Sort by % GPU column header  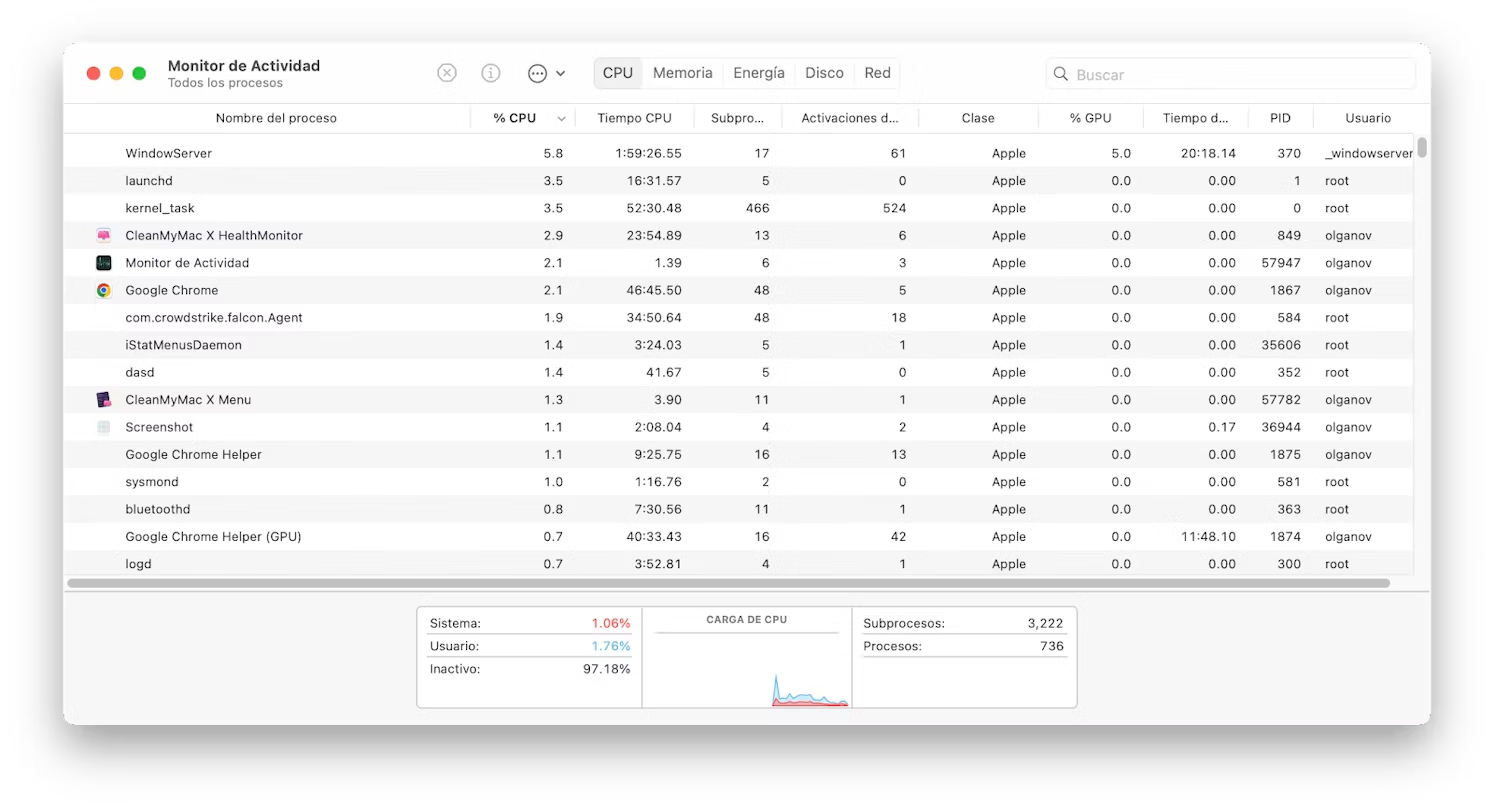(1091, 118)
